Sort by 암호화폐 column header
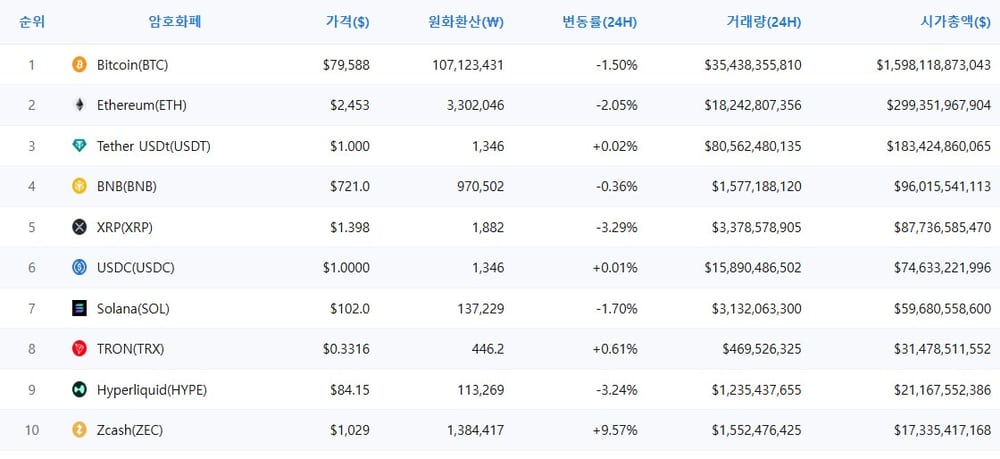The image size is (1000, 459). [x=175, y=22]
